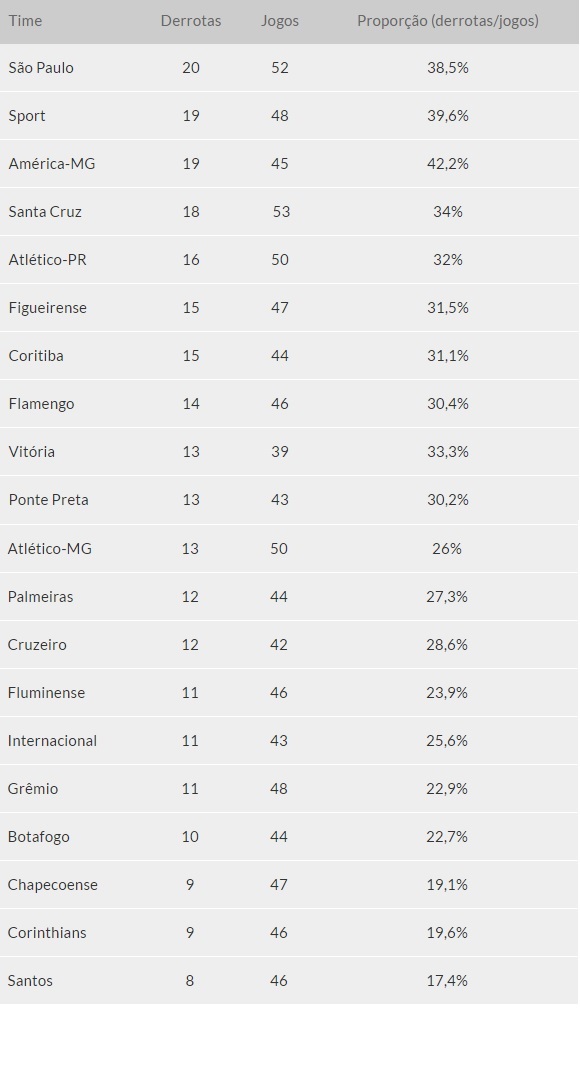Click the Derrotas column header
Viewport: 580px width, 1090px height.
pos(191,21)
